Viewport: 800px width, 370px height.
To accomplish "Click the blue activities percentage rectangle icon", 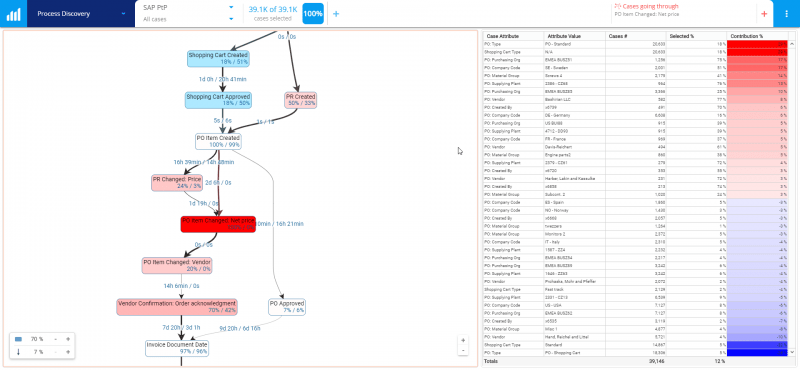I will [x=18, y=339].
